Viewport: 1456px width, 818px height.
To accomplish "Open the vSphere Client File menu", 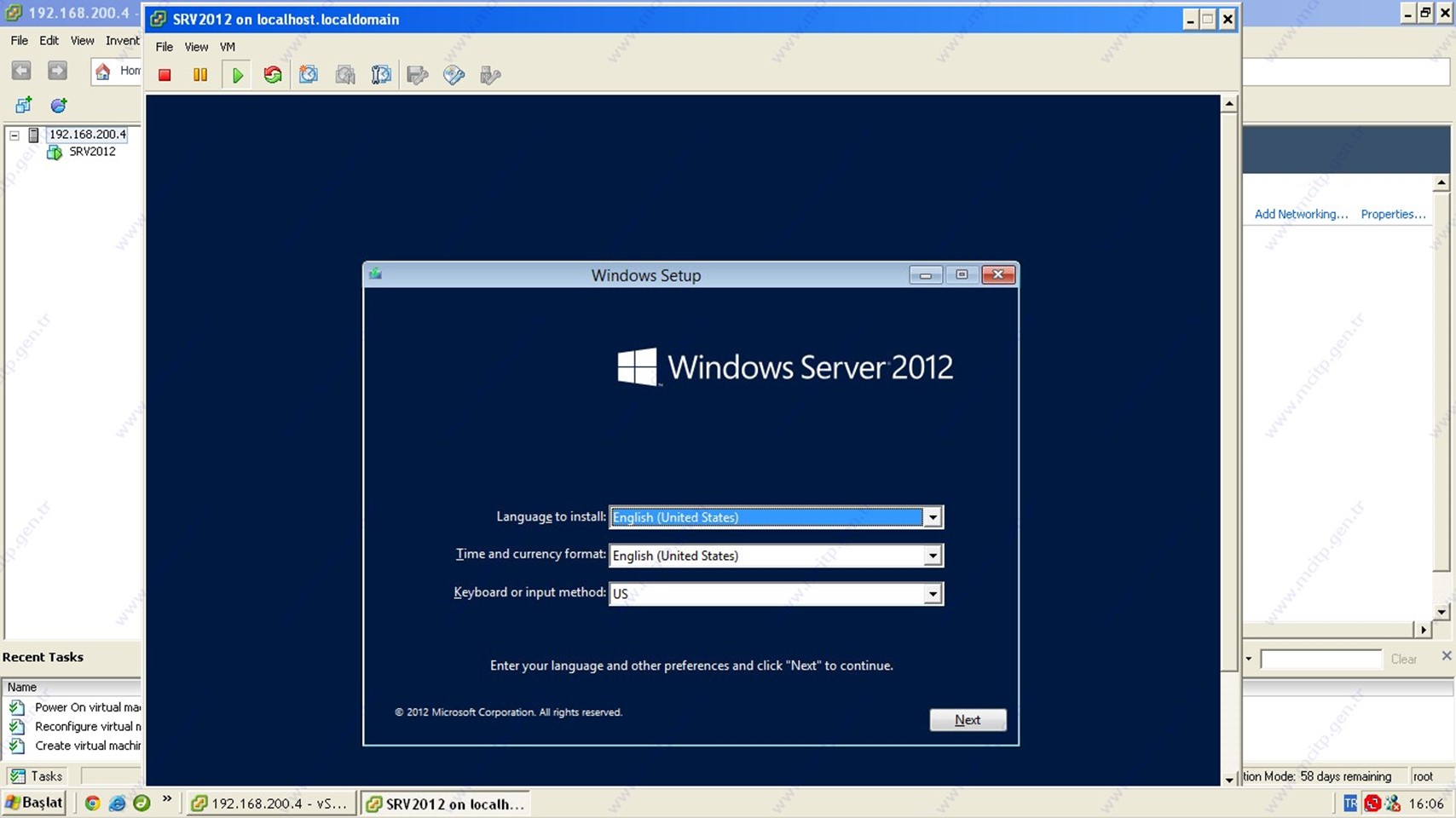I will (x=19, y=40).
